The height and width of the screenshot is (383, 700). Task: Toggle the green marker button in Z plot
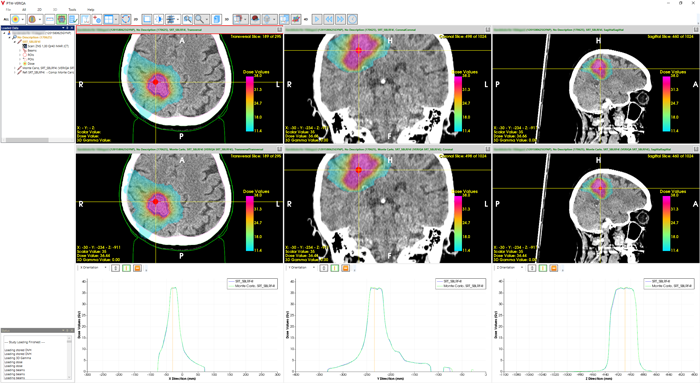click(542, 268)
